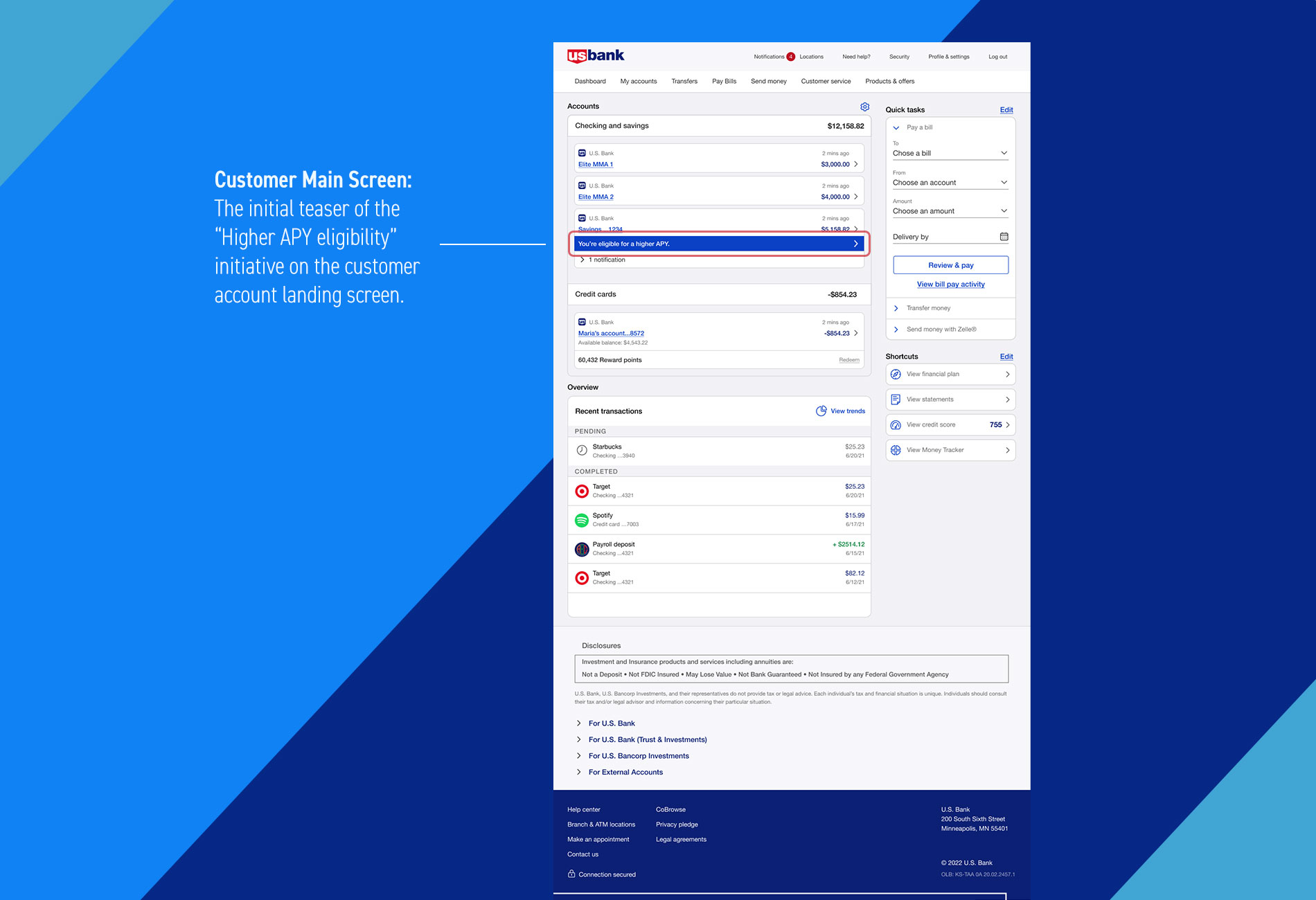Open the View trends link
This screenshot has height=900, width=1316.
pos(848,411)
